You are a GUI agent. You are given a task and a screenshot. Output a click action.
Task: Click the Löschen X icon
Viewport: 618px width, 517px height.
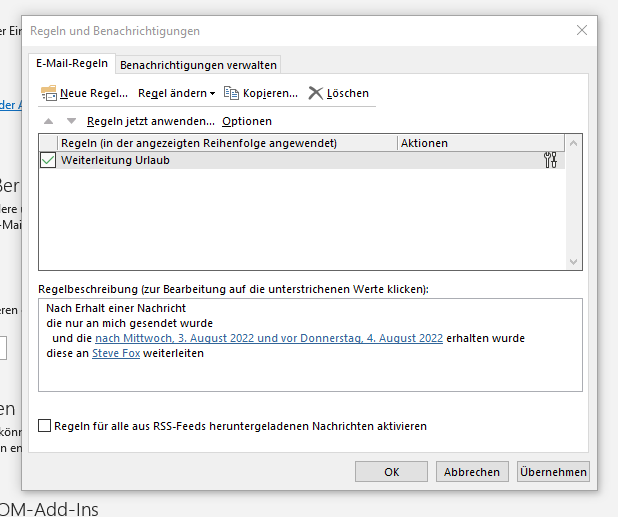pos(315,93)
